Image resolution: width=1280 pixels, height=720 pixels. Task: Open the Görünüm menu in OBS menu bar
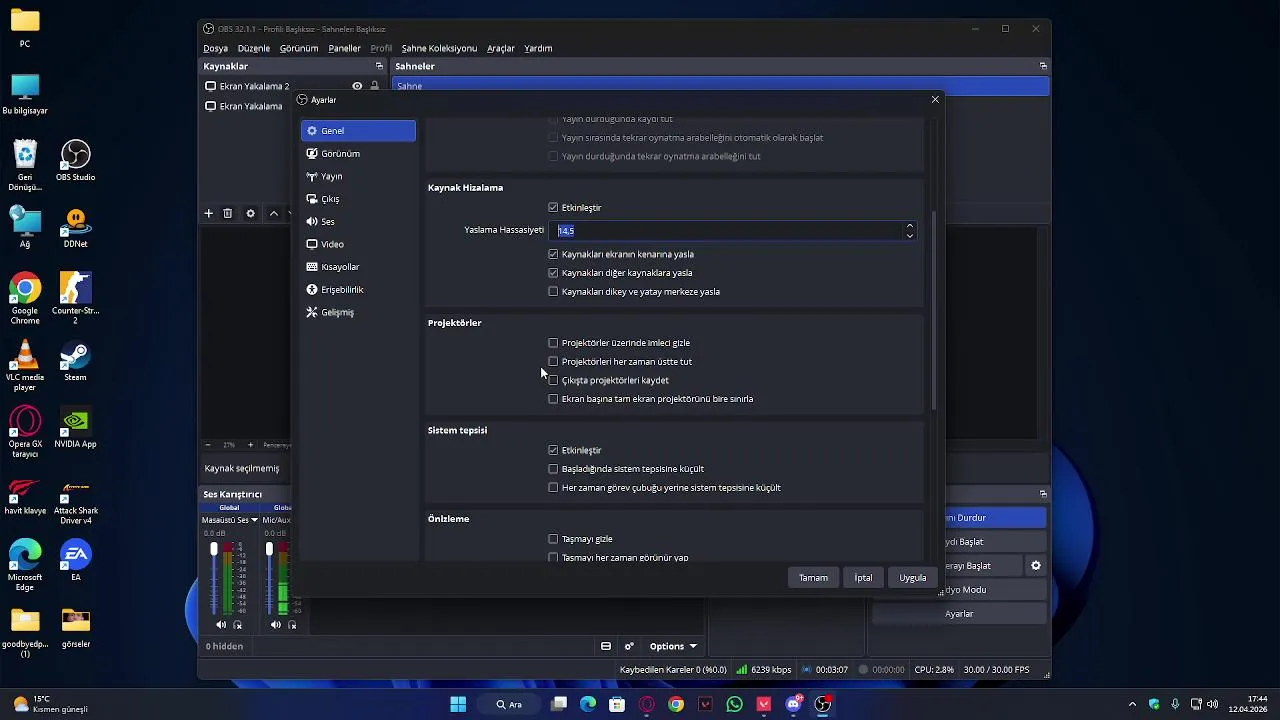pos(299,48)
